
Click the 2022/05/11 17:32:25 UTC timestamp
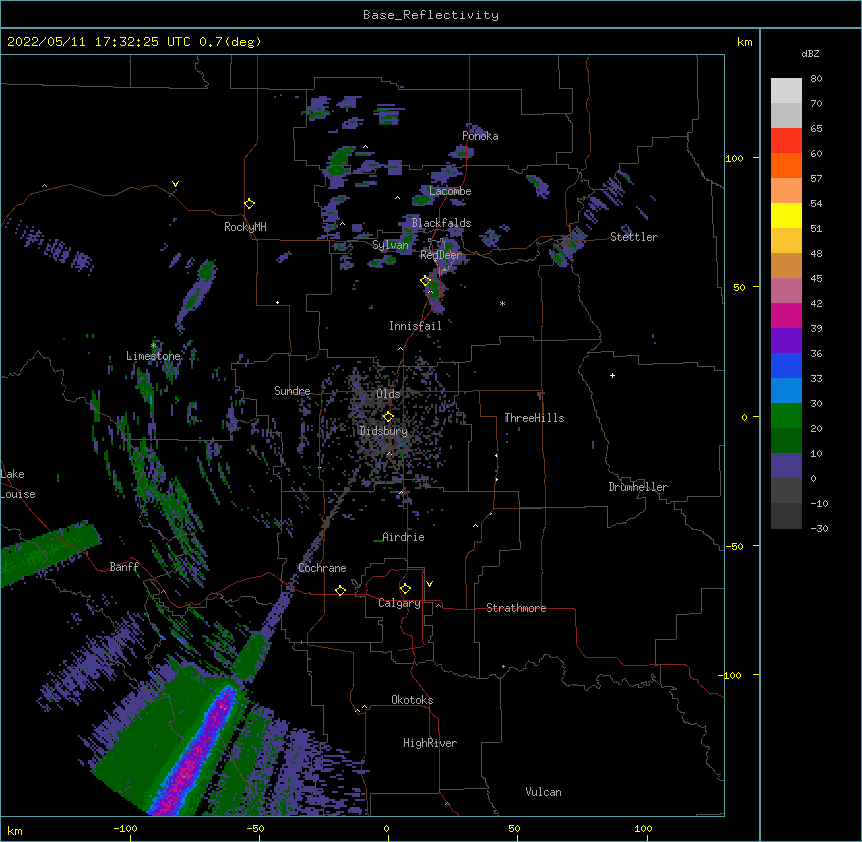tap(99, 42)
